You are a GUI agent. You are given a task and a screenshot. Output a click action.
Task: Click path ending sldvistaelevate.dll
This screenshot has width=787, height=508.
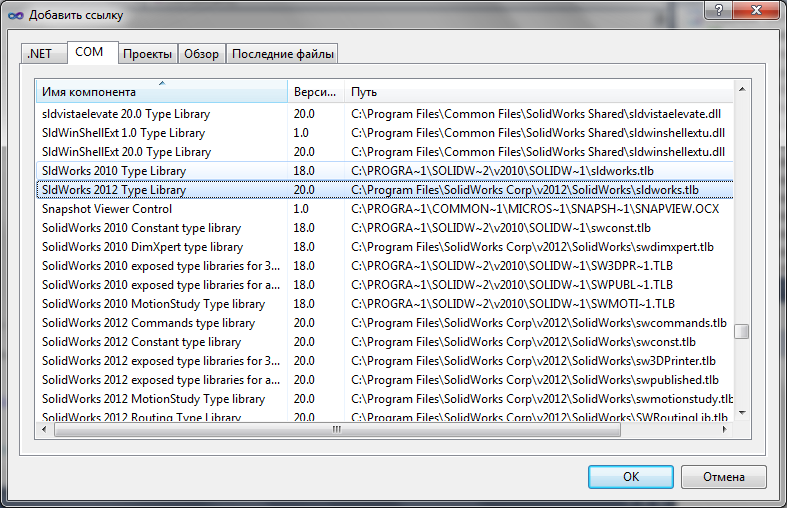tap(536, 114)
